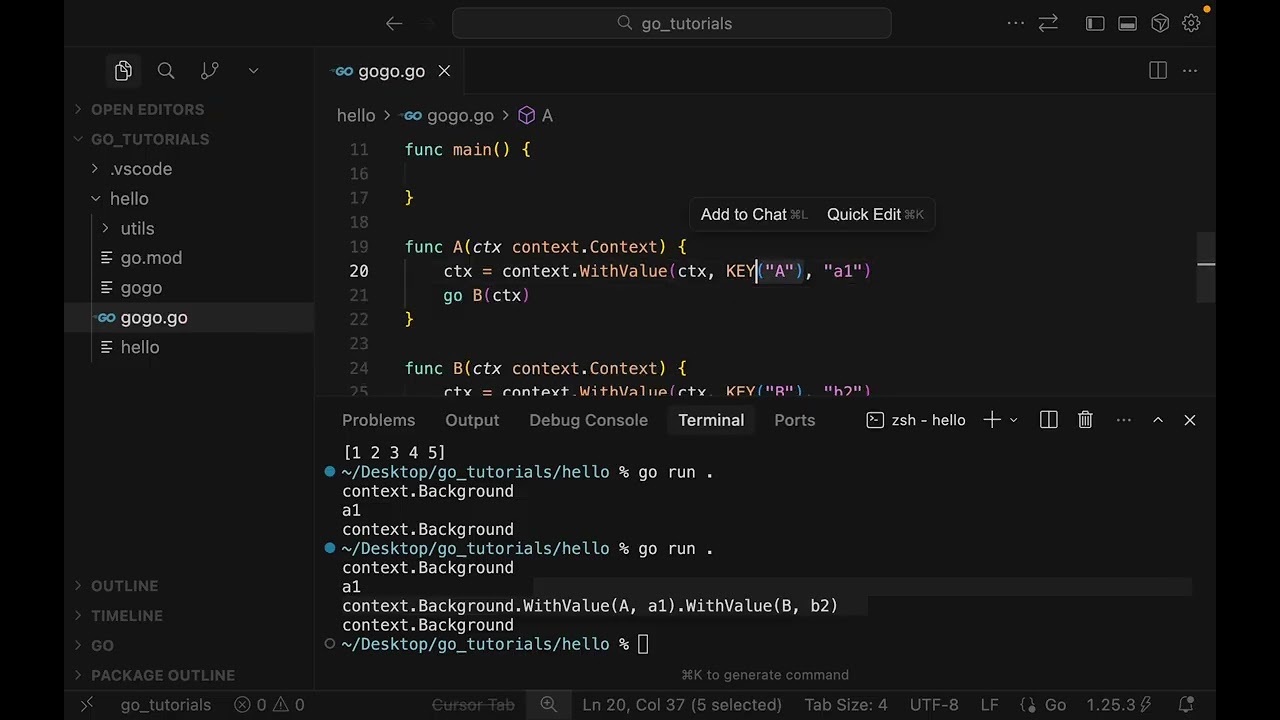Toggle the bottom panel visibility
Screen dimensions: 1280x720
[1127, 23]
